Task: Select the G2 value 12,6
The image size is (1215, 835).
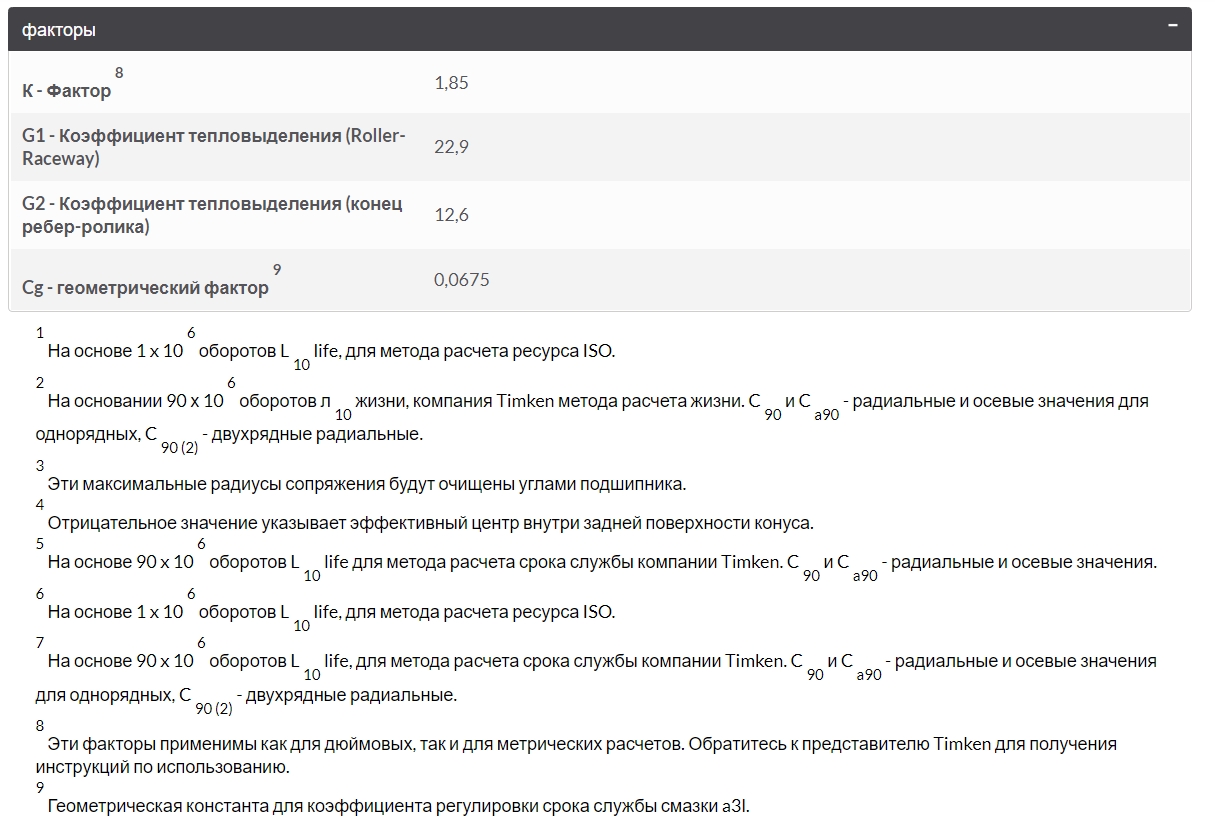Action: pos(451,215)
